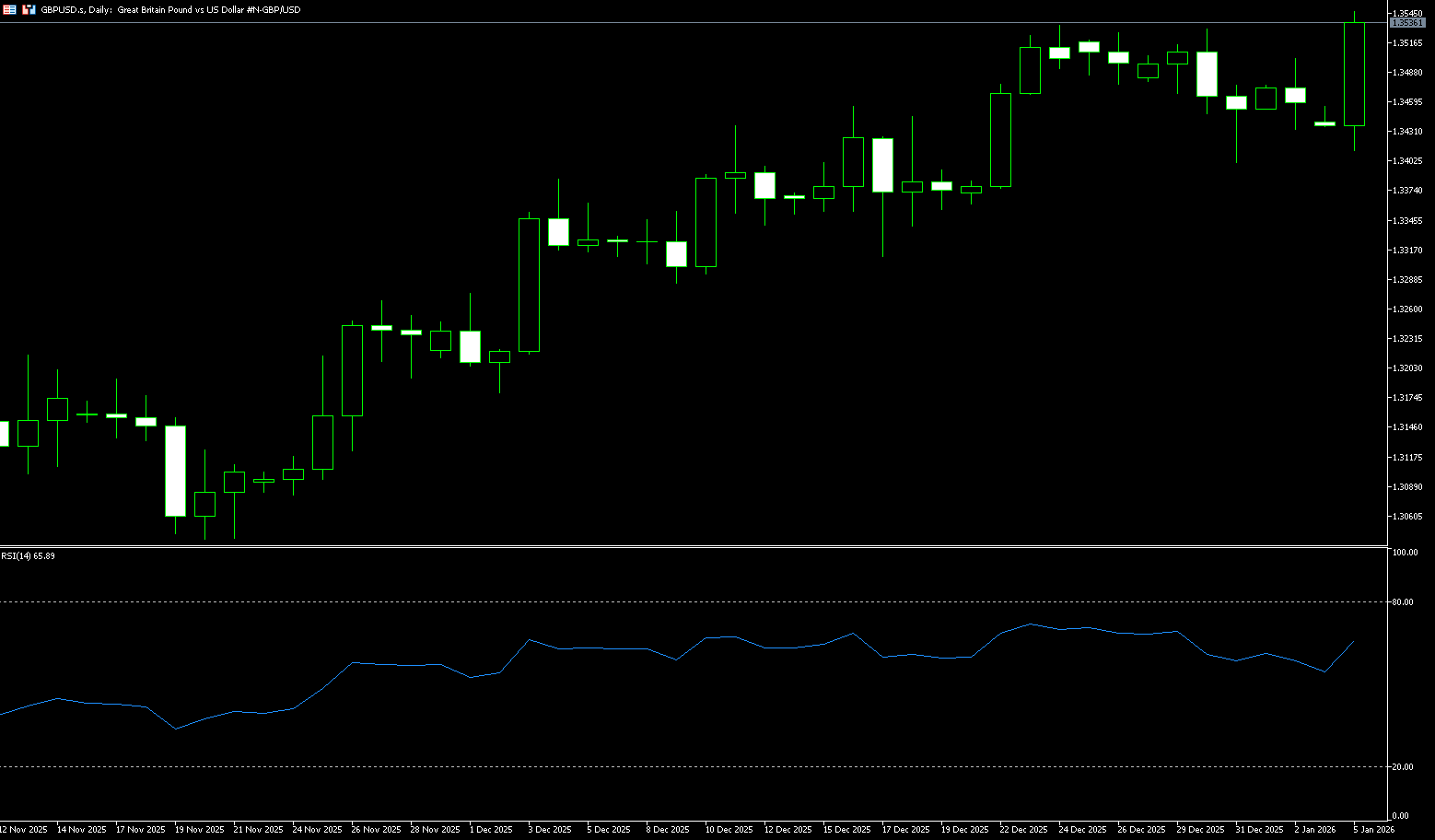Click the 12 Nov 2025 date label
The width and height of the screenshot is (1435, 840).
[23, 829]
